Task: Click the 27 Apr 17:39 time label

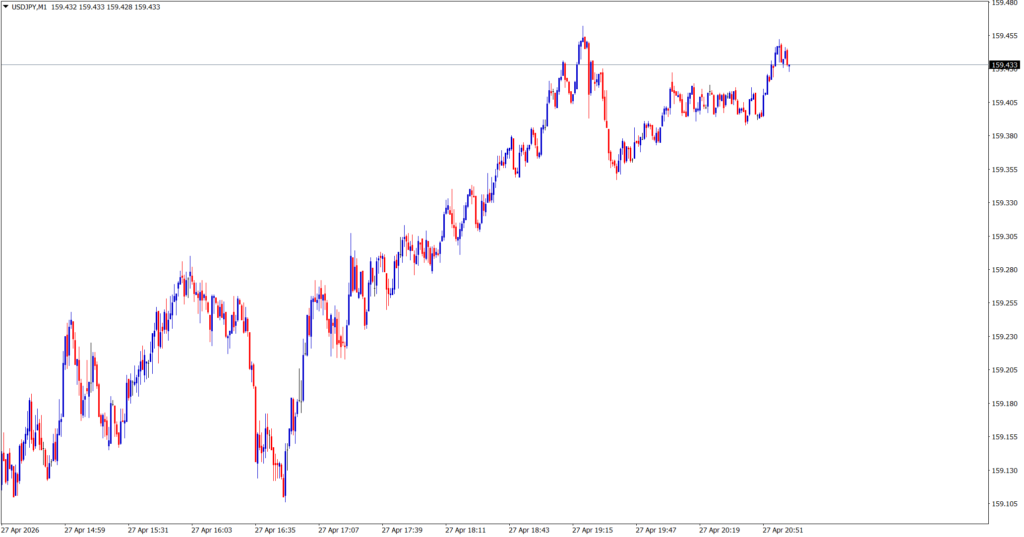Action: click(403, 530)
